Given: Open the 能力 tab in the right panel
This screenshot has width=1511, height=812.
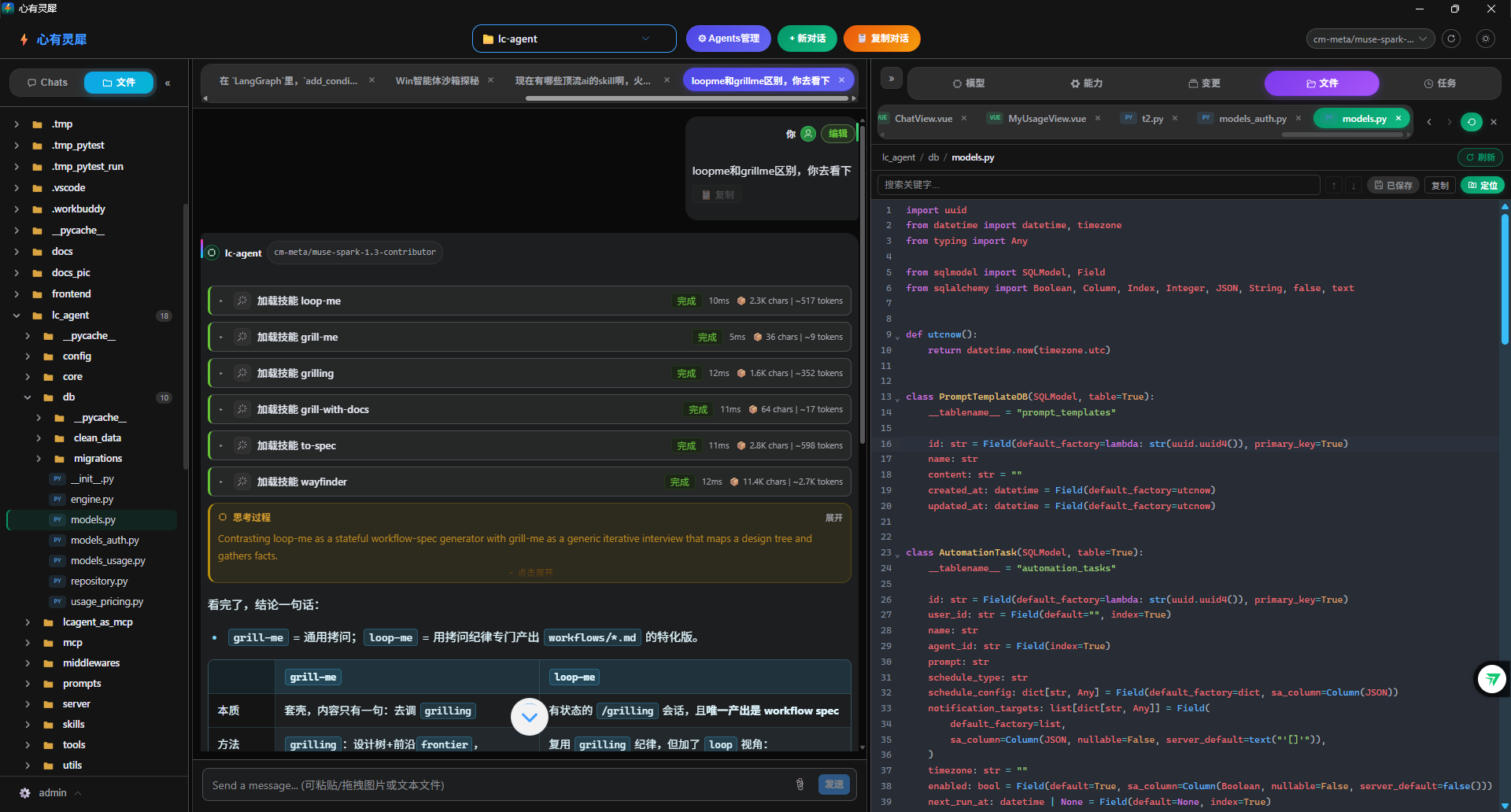Looking at the screenshot, I should (x=1086, y=83).
